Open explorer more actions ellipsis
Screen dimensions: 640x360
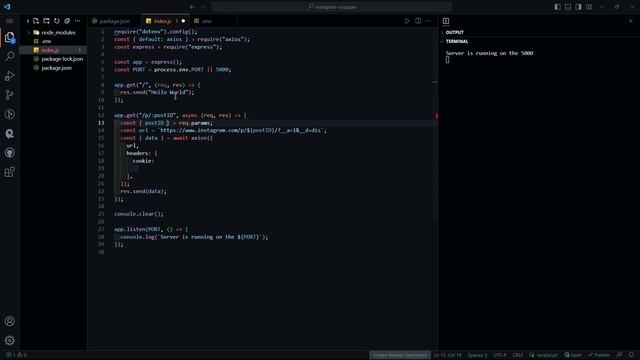pyautogui.click(x=78, y=21)
